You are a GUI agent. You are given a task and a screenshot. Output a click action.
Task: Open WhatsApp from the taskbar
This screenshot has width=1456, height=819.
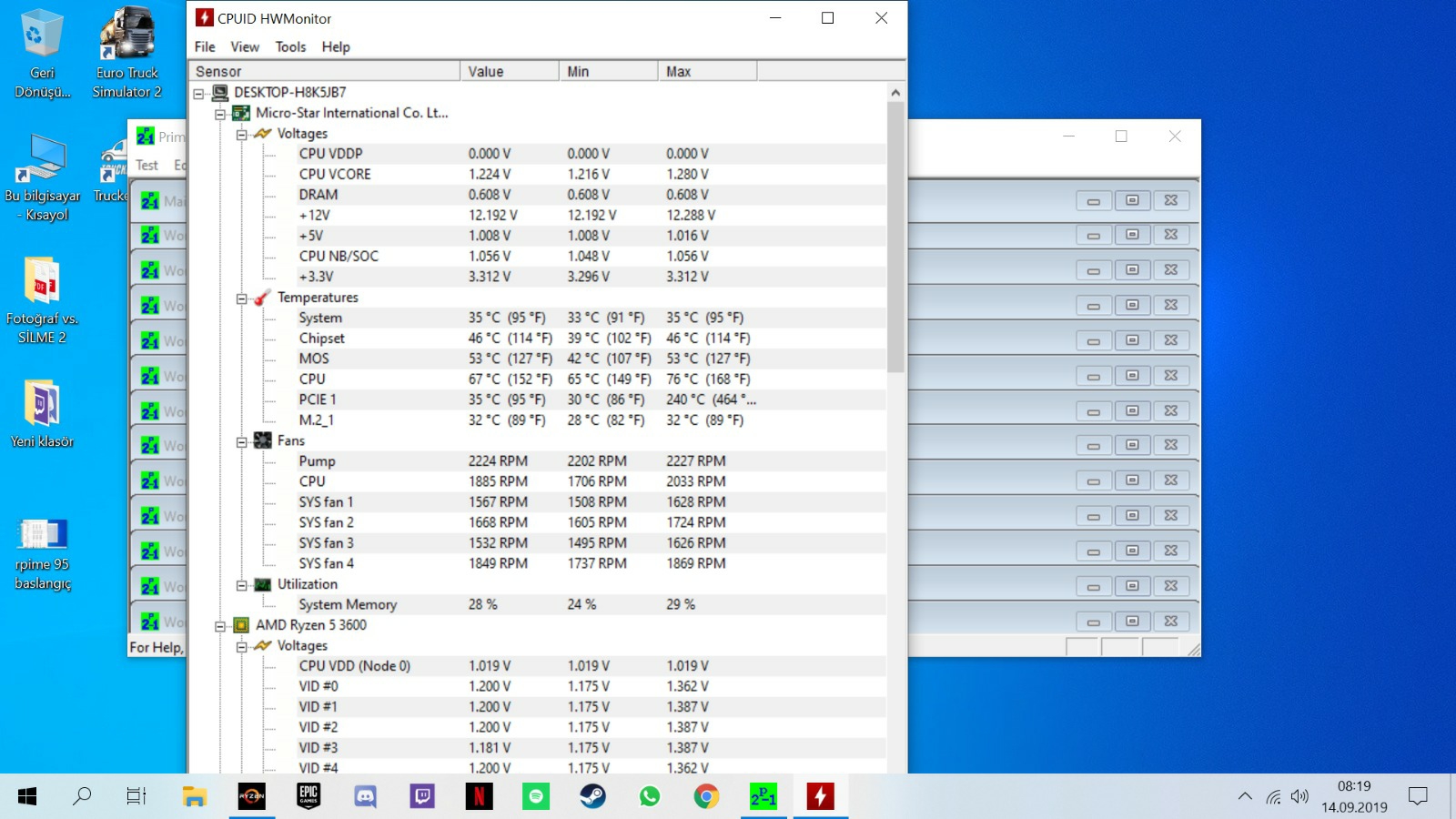[650, 797]
